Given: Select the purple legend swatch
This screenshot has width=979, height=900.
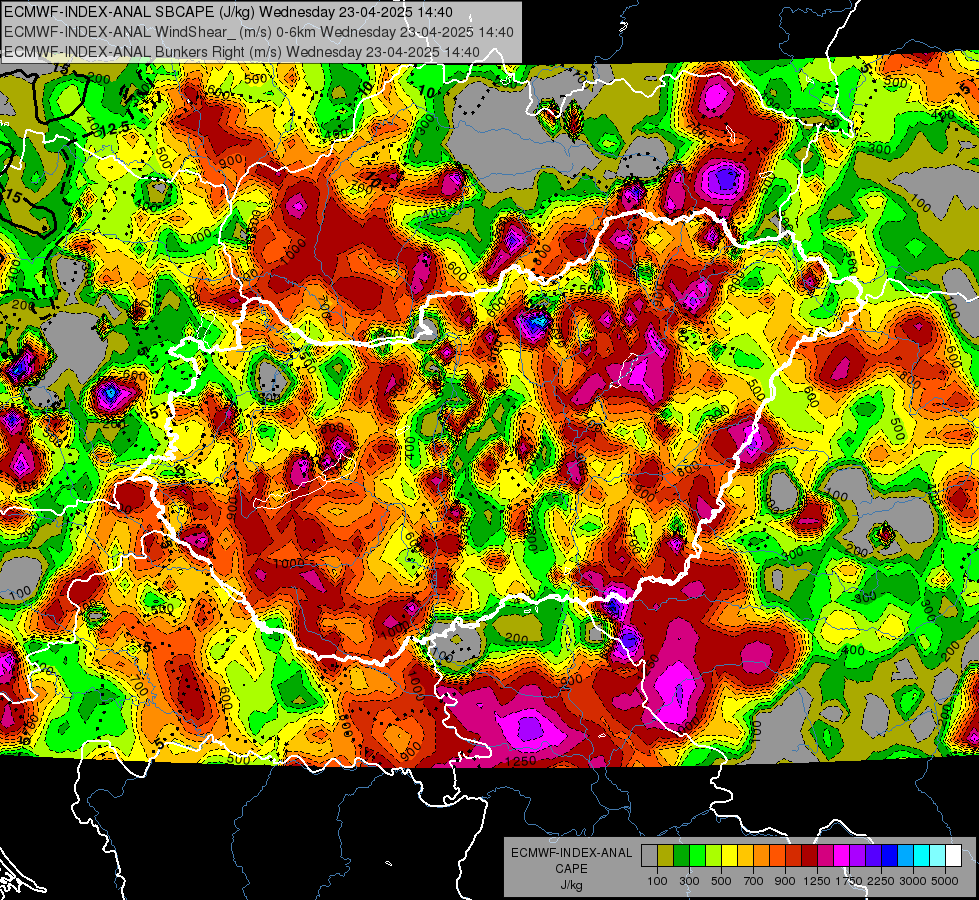Looking at the screenshot, I should pyautogui.click(x=857, y=856).
